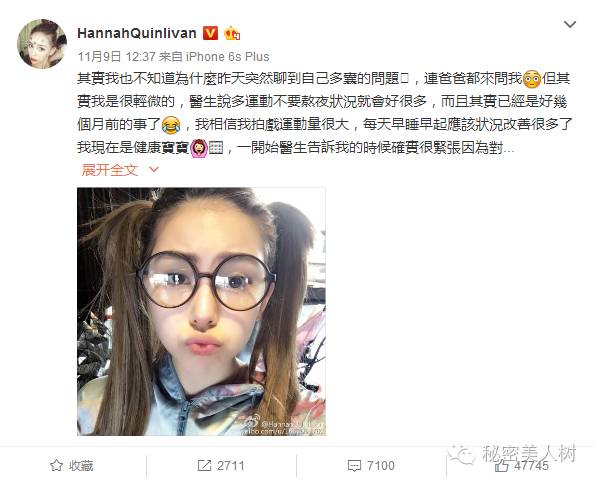Image resolution: width=596 pixels, height=482 pixels.
Task: Open the round profile avatar picture
Action: click(x=42, y=44)
